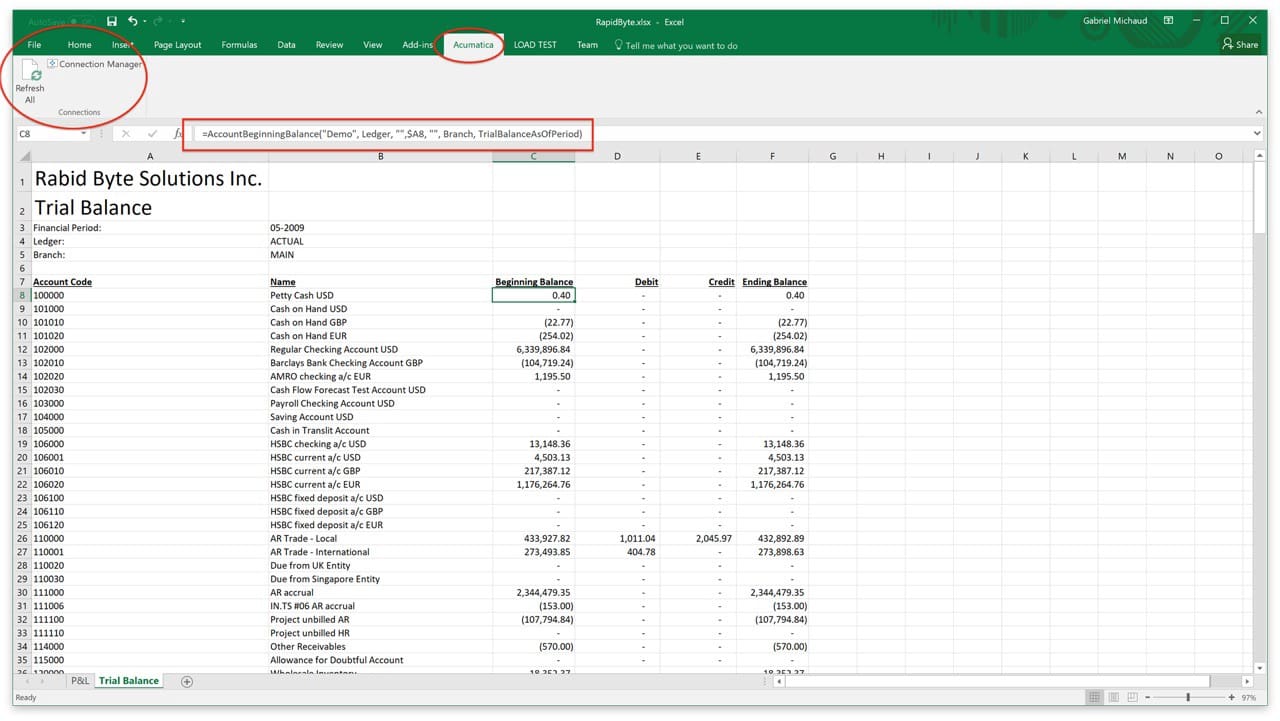Switch to the P&L sheet tab
Viewport: 1280px width, 721px height.
click(79, 681)
